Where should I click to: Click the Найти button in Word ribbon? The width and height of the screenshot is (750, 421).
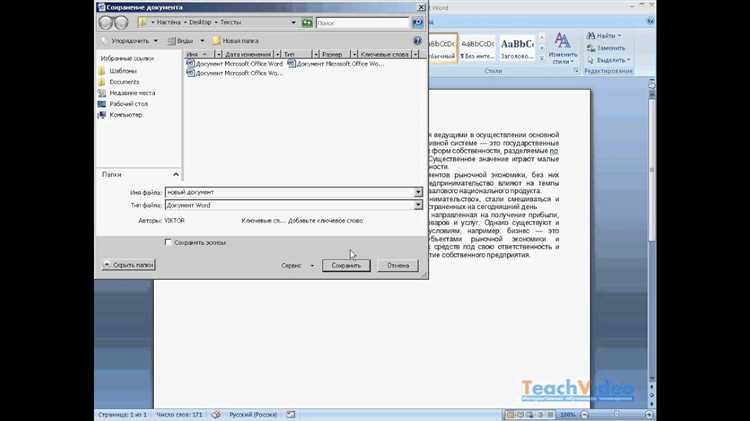(604, 36)
